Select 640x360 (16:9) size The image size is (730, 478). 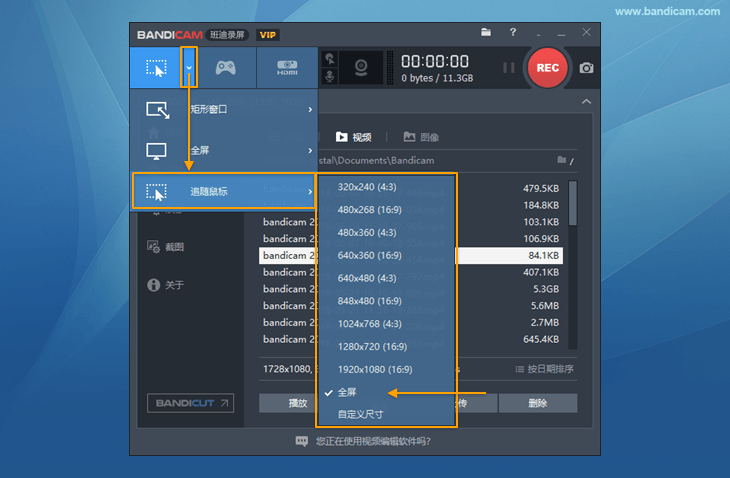tap(386, 255)
